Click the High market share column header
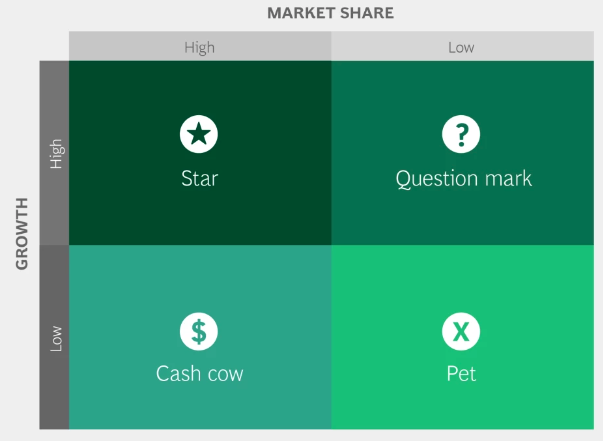 click(x=200, y=46)
